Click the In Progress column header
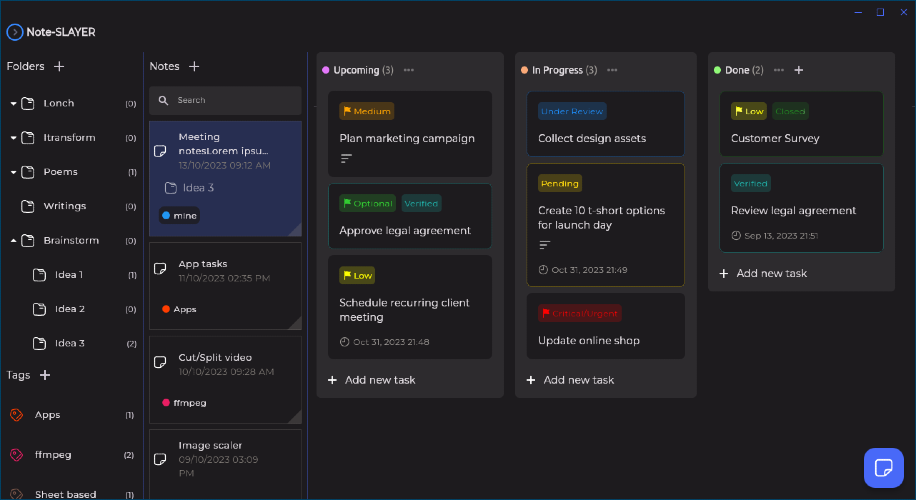This screenshot has height=500, width=916. click(559, 70)
